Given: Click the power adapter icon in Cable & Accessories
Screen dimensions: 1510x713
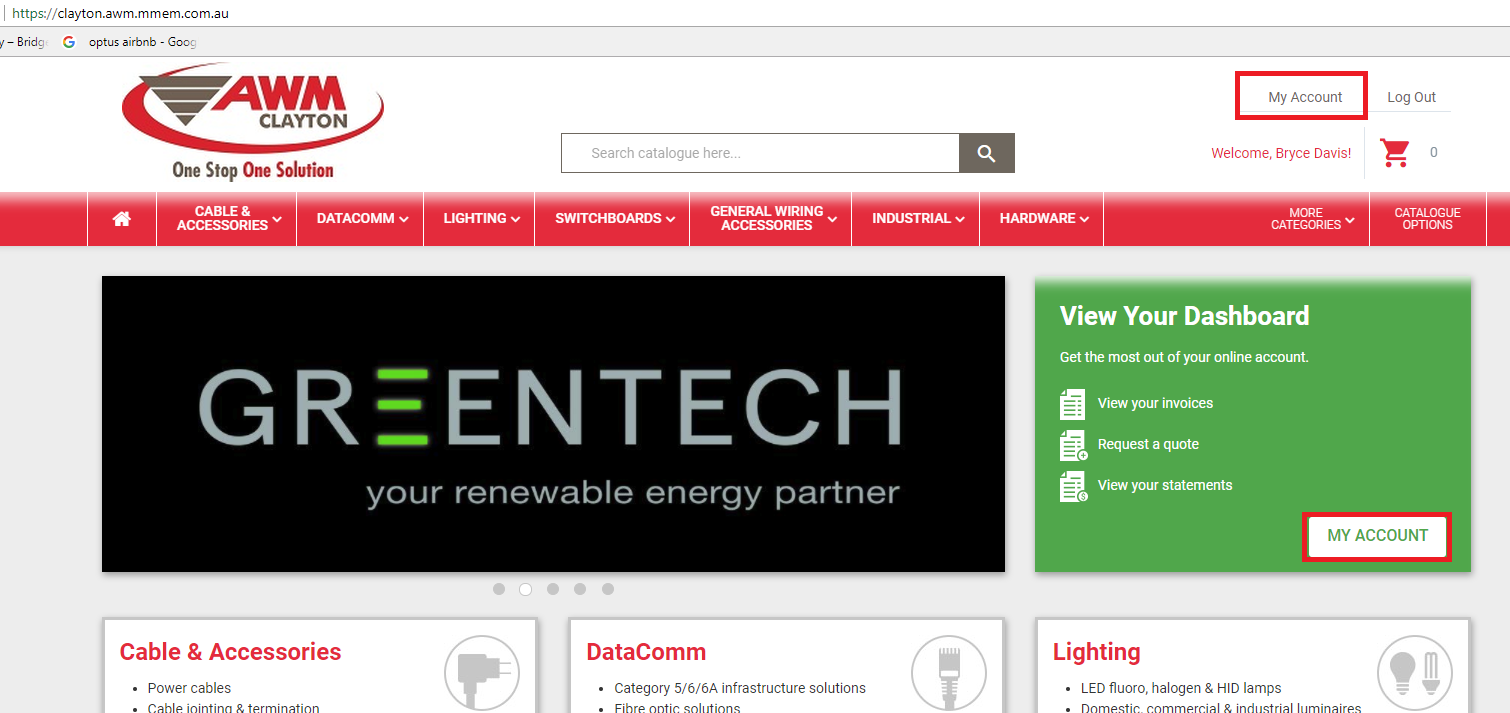Looking at the screenshot, I should pyautogui.click(x=484, y=672).
